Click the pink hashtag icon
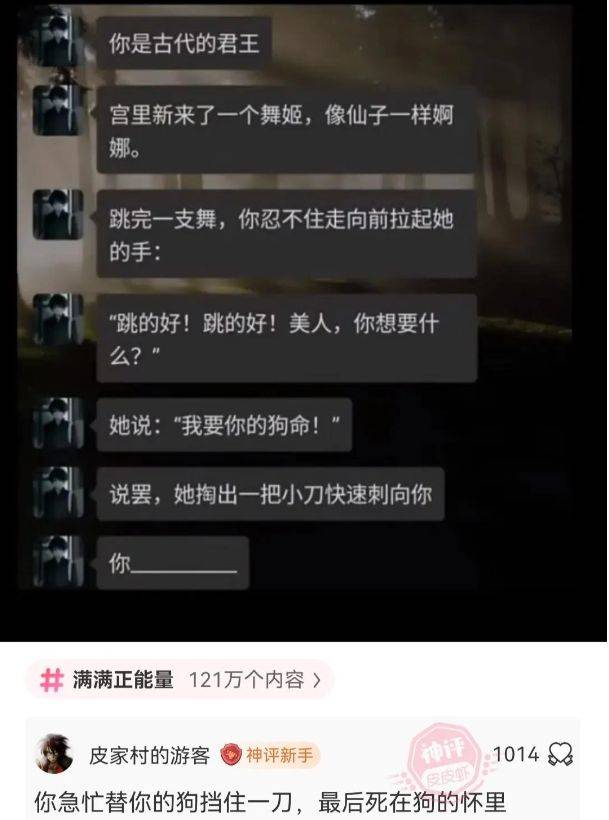 [52, 680]
